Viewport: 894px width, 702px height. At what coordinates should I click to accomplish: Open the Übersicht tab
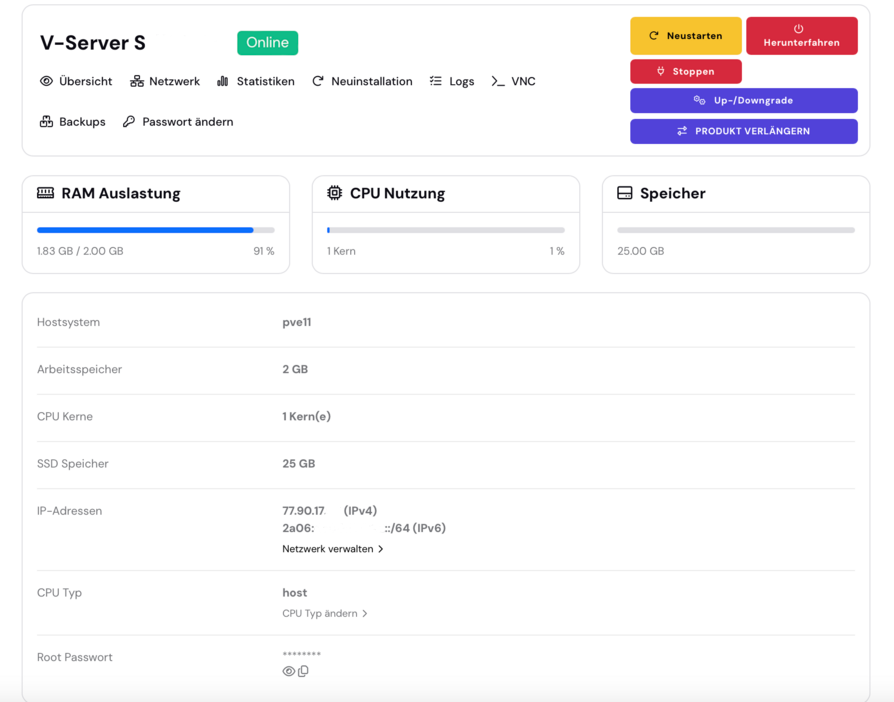76,81
